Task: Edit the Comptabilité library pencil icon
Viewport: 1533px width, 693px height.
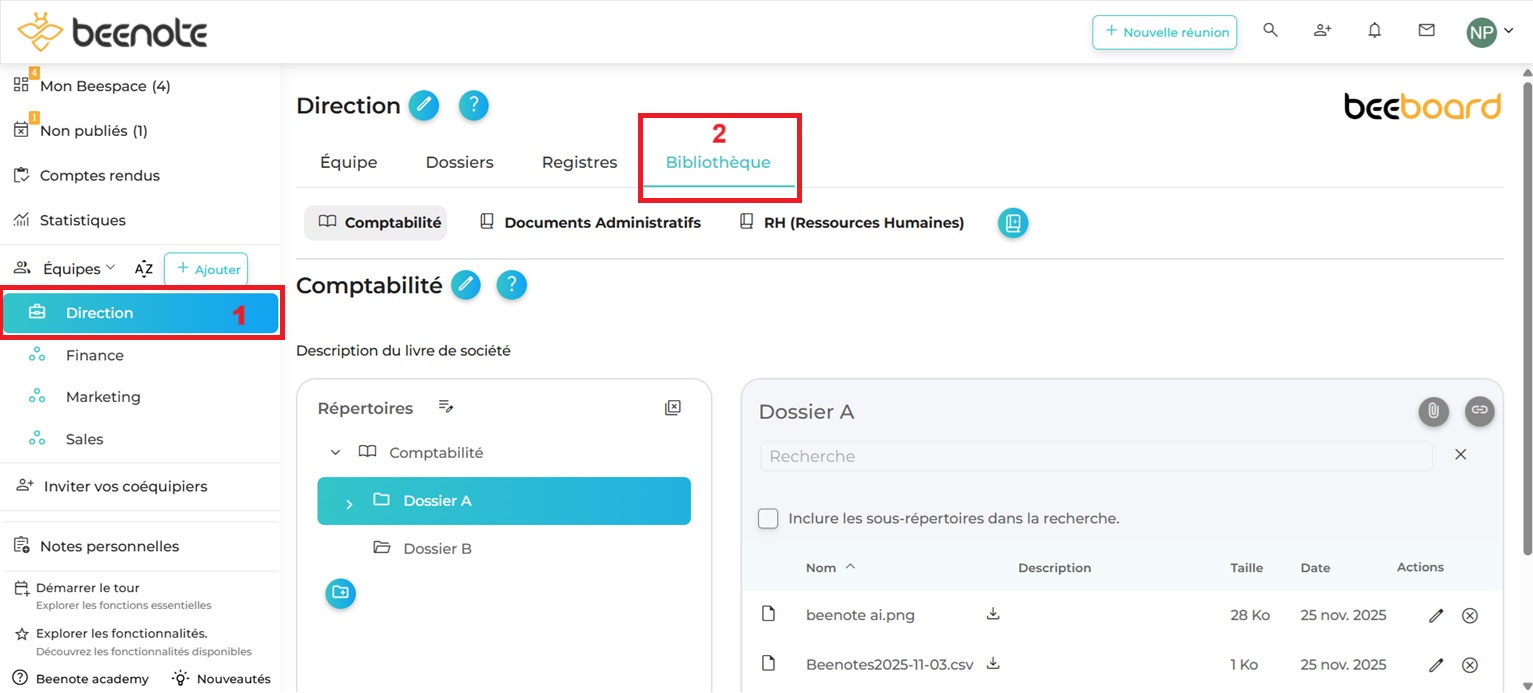Action: [465, 286]
